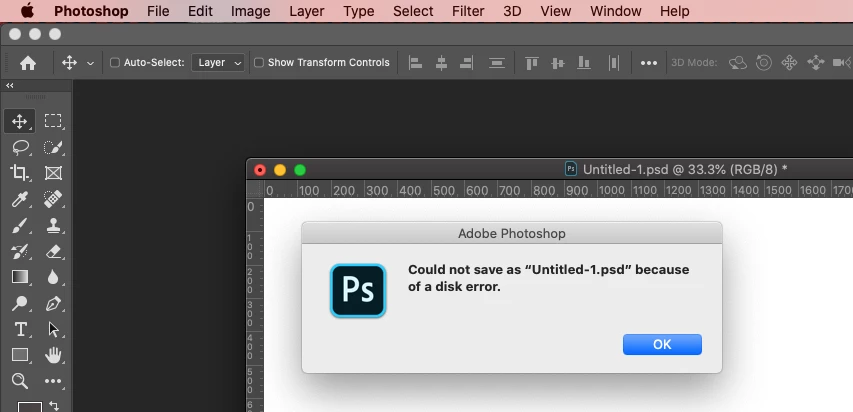Screen dimensions: 853x412
Task: Click the 3D Mode pan camera icon
Action: (789, 63)
